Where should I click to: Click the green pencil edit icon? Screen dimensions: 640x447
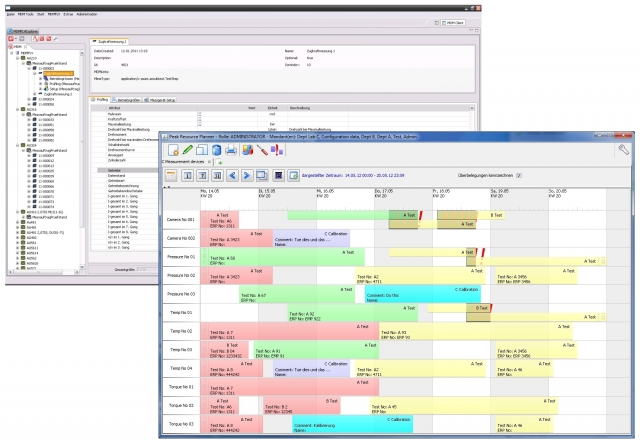[x=187, y=150]
